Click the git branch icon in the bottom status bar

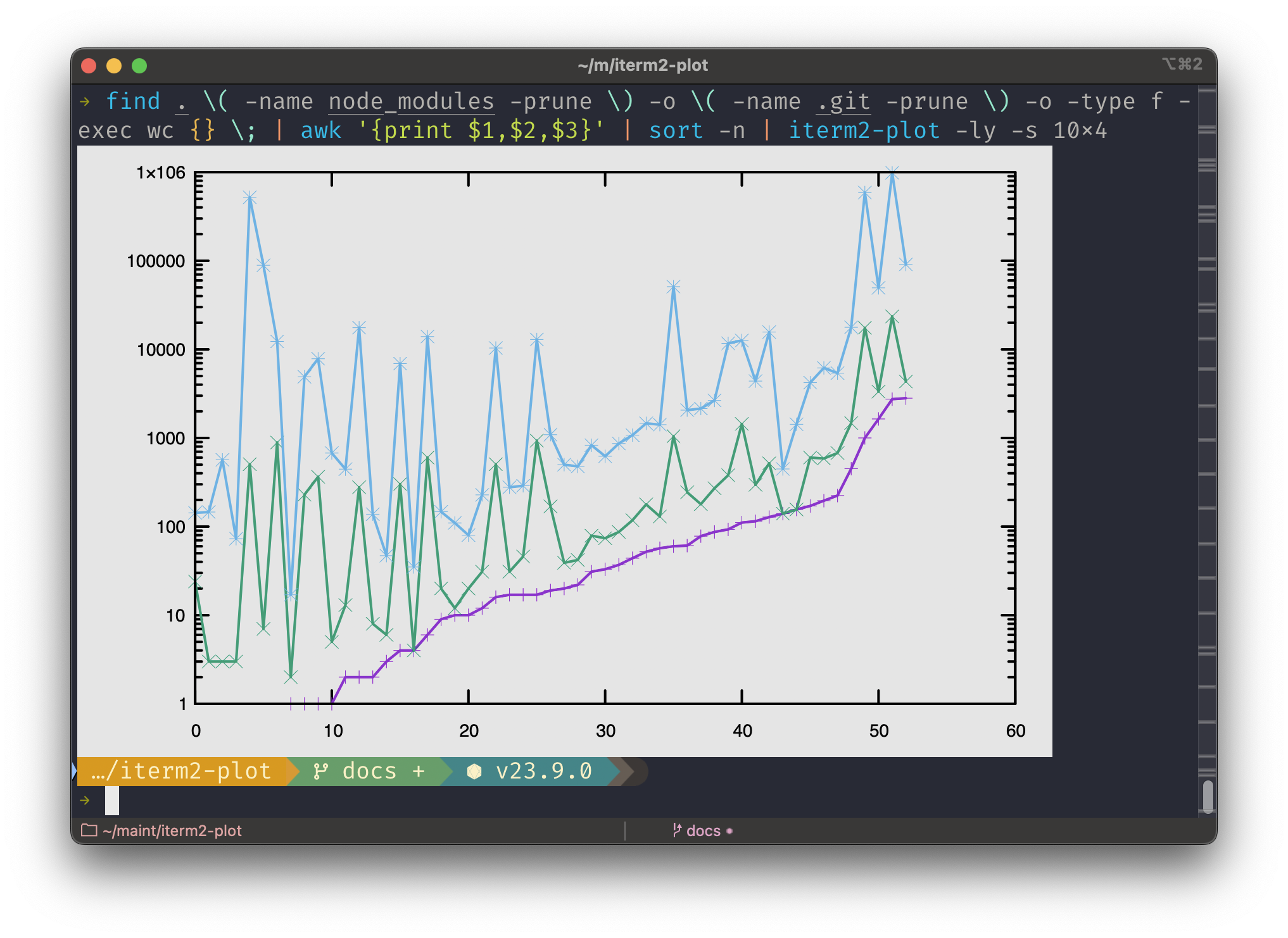(x=677, y=830)
